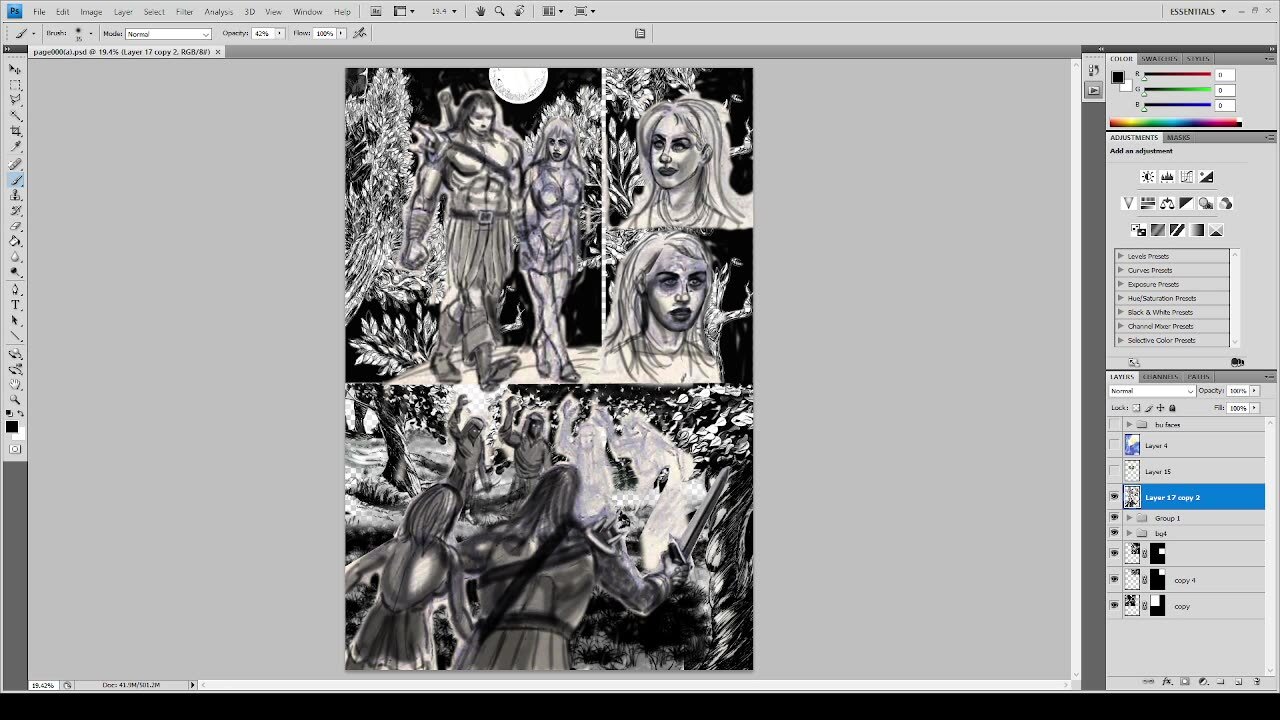Open the brush Mode dropdown
Viewport: 1280px width, 720px height.
point(168,34)
